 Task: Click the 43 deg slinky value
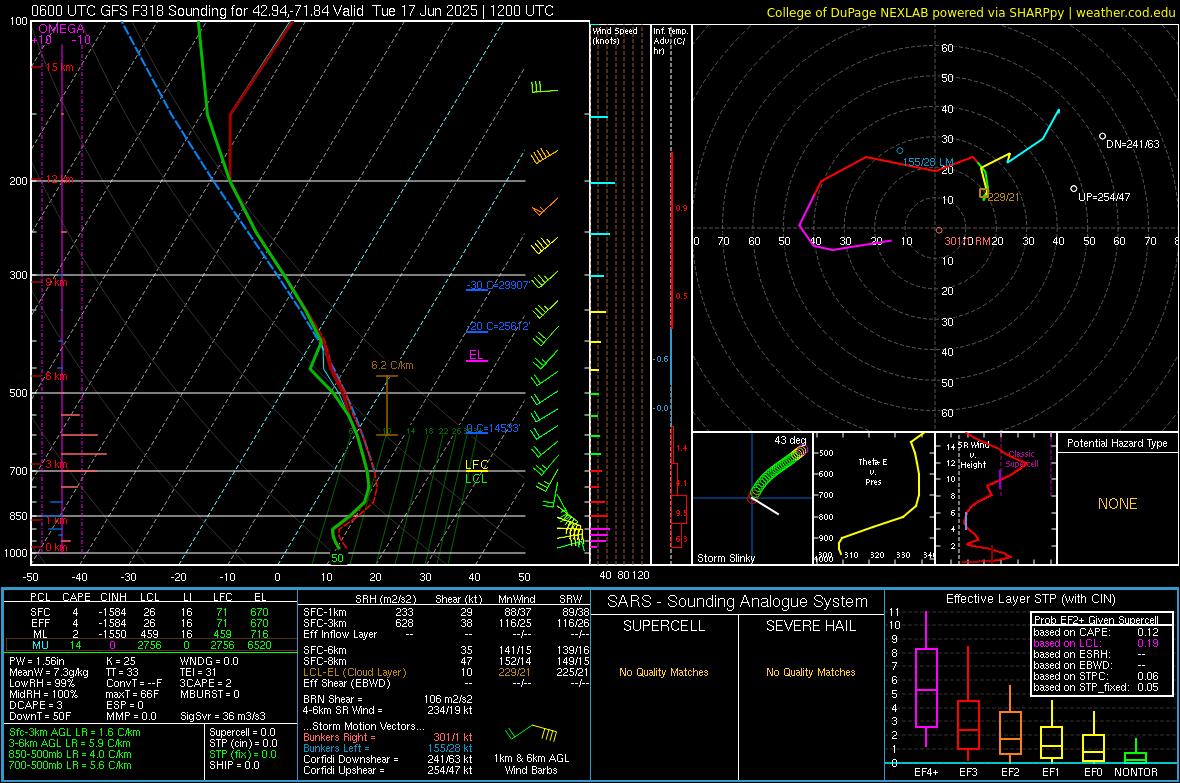coord(790,440)
